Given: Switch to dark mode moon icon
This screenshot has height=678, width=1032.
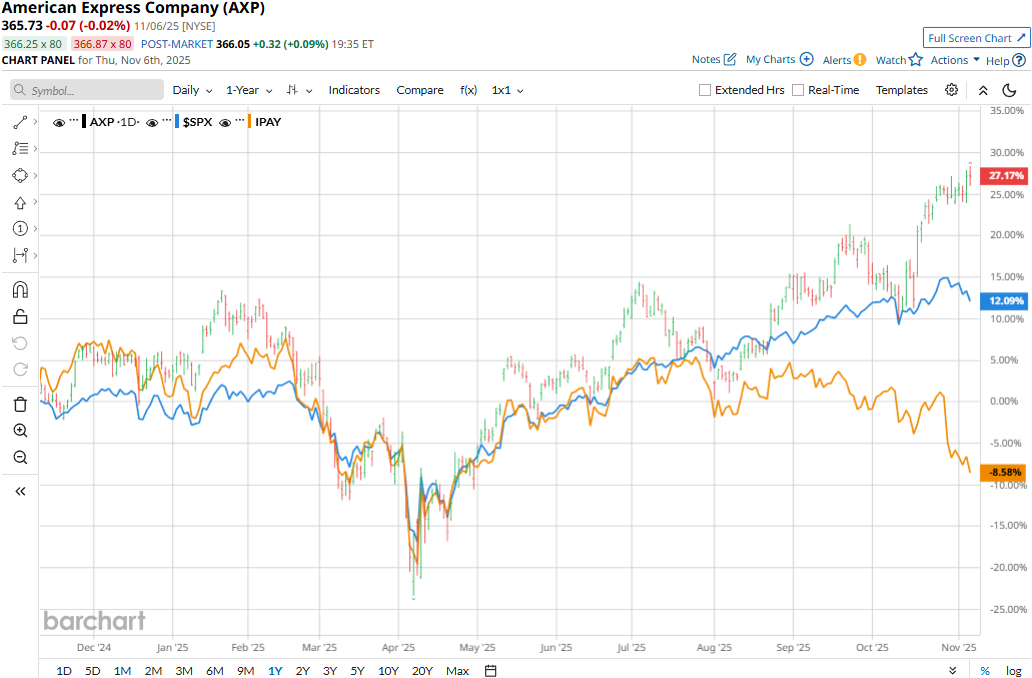Looking at the screenshot, I should (1009, 90).
